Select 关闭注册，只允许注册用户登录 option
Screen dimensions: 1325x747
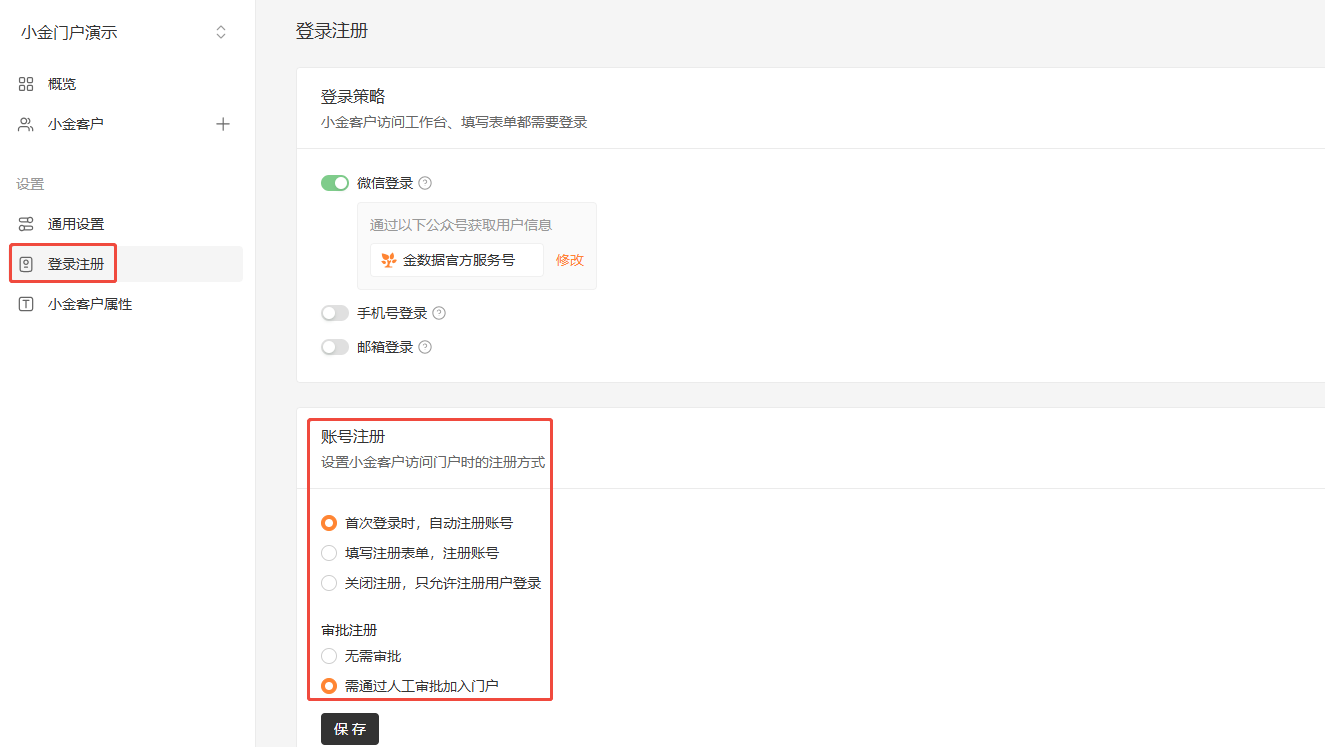329,583
